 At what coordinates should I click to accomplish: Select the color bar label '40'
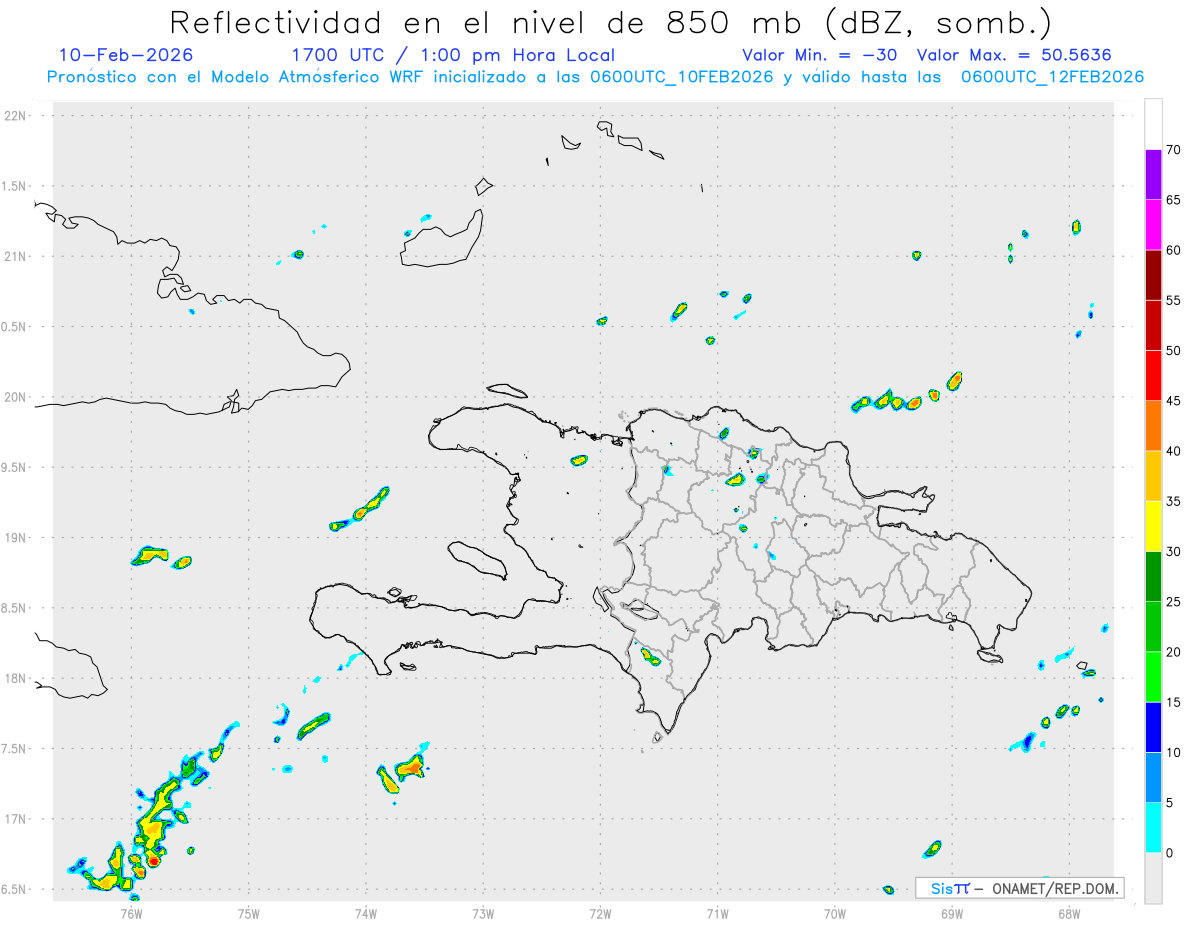click(x=1174, y=451)
